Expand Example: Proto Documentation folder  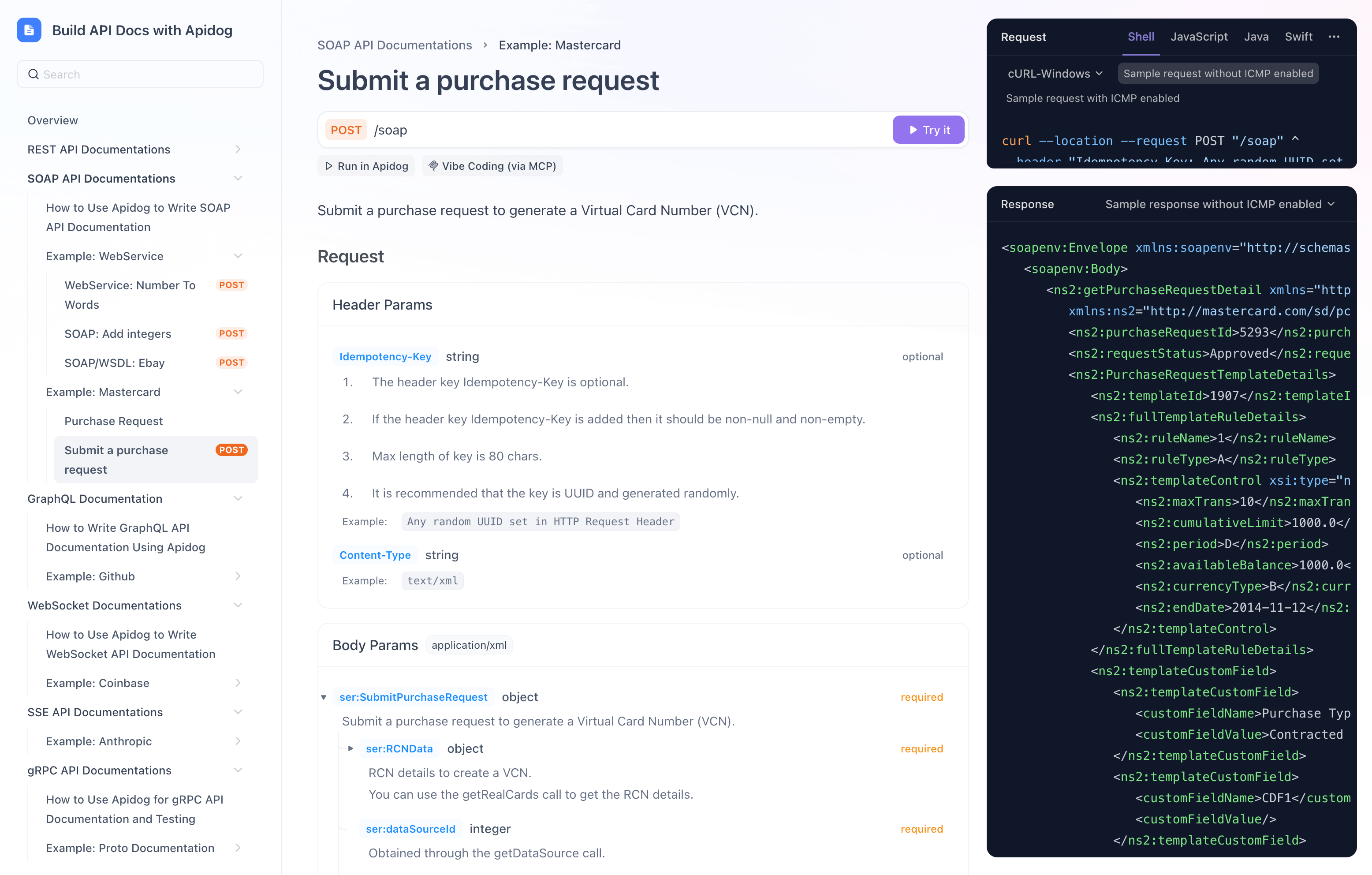click(x=238, y=848)
